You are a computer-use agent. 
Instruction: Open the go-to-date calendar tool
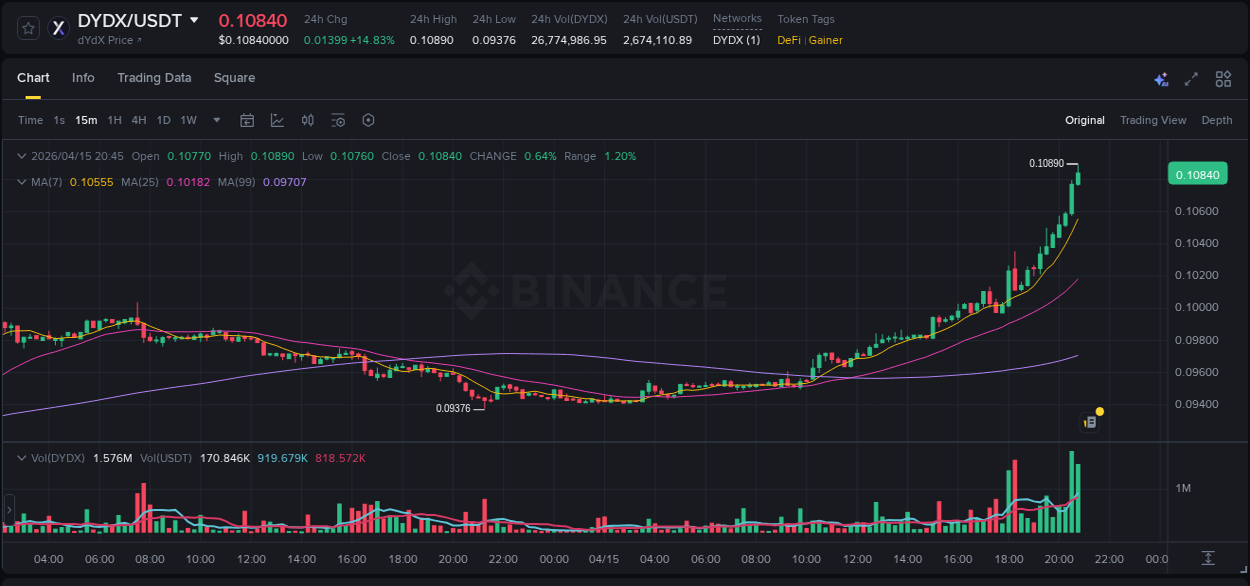click(247, 119)
